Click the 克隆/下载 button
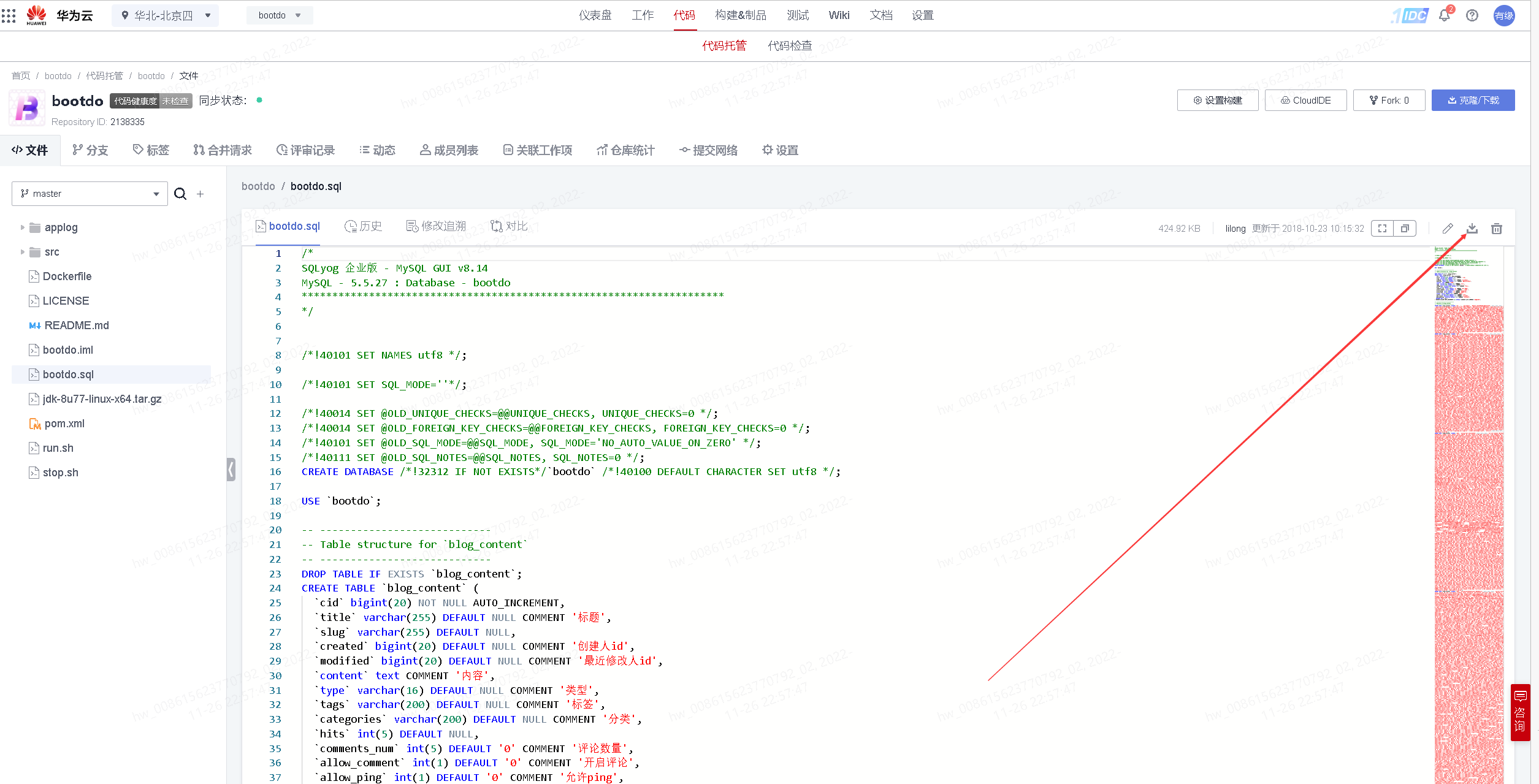Screen dimensions: 1539x784 pyautogui.click(x=1473, y=100)
